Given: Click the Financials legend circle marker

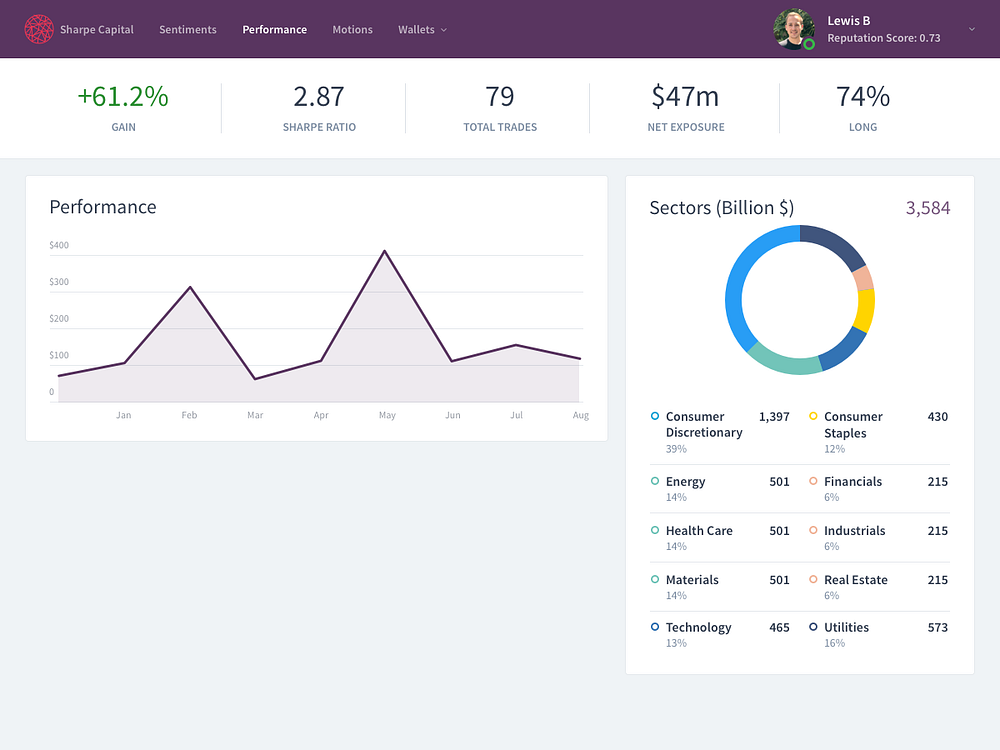Looking at the screenshot, I should tap(813, 481).
